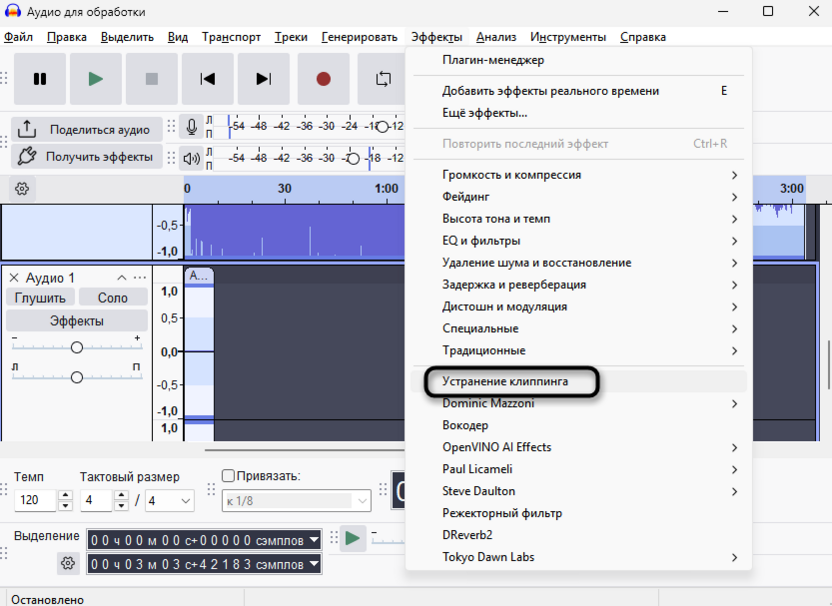Open the Инструменты menu
This screenshot has width=832, height=606.
pyautogui.click(x=568, y=37)
